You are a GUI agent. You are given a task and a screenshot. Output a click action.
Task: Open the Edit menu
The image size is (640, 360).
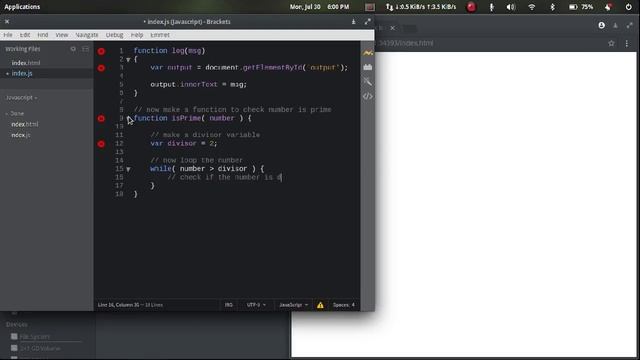(24, 35)
